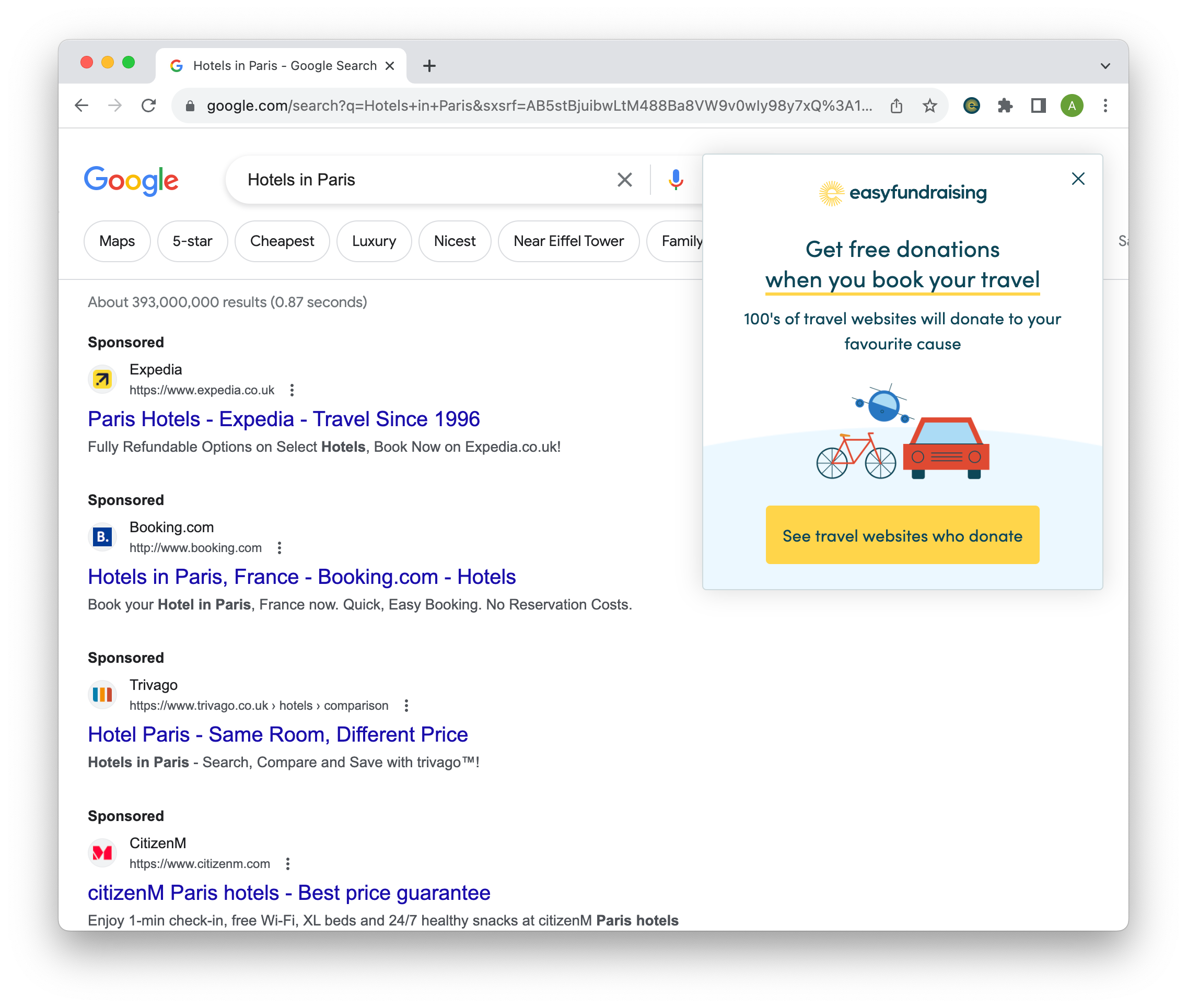Open the Chrome three-dot main menu

(x=1105, y=106)
